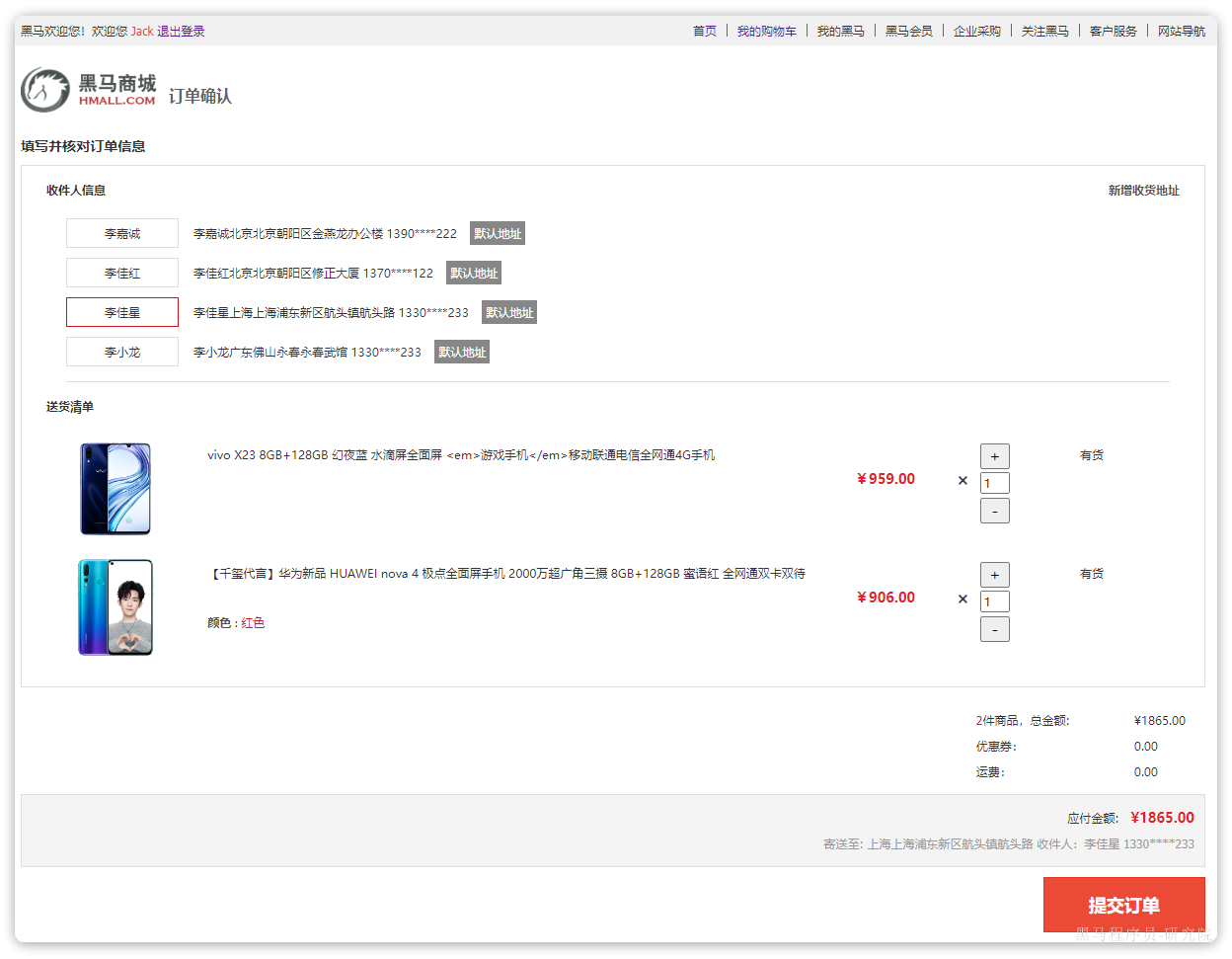This screenshot has width=1232, height=959.
Task: Click 默认地址 tag beside 李嘉诚 address
Action: pos(497,234)
